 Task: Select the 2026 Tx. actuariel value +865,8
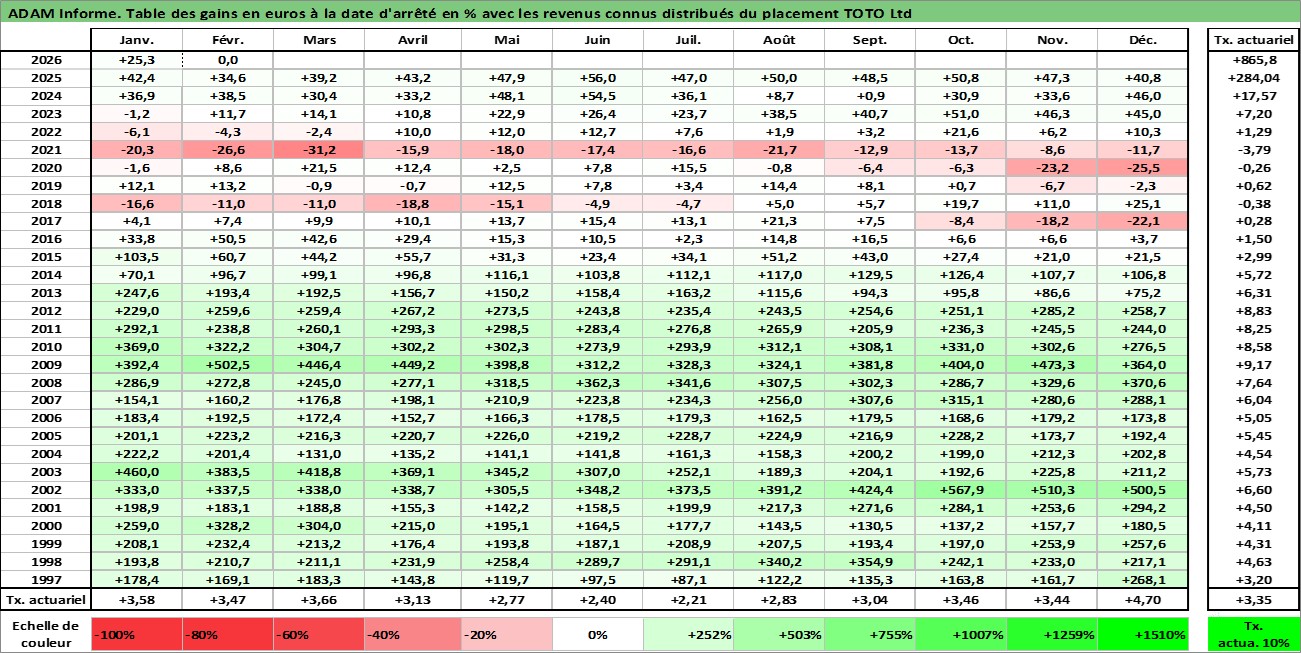(x=1253, y=60)
